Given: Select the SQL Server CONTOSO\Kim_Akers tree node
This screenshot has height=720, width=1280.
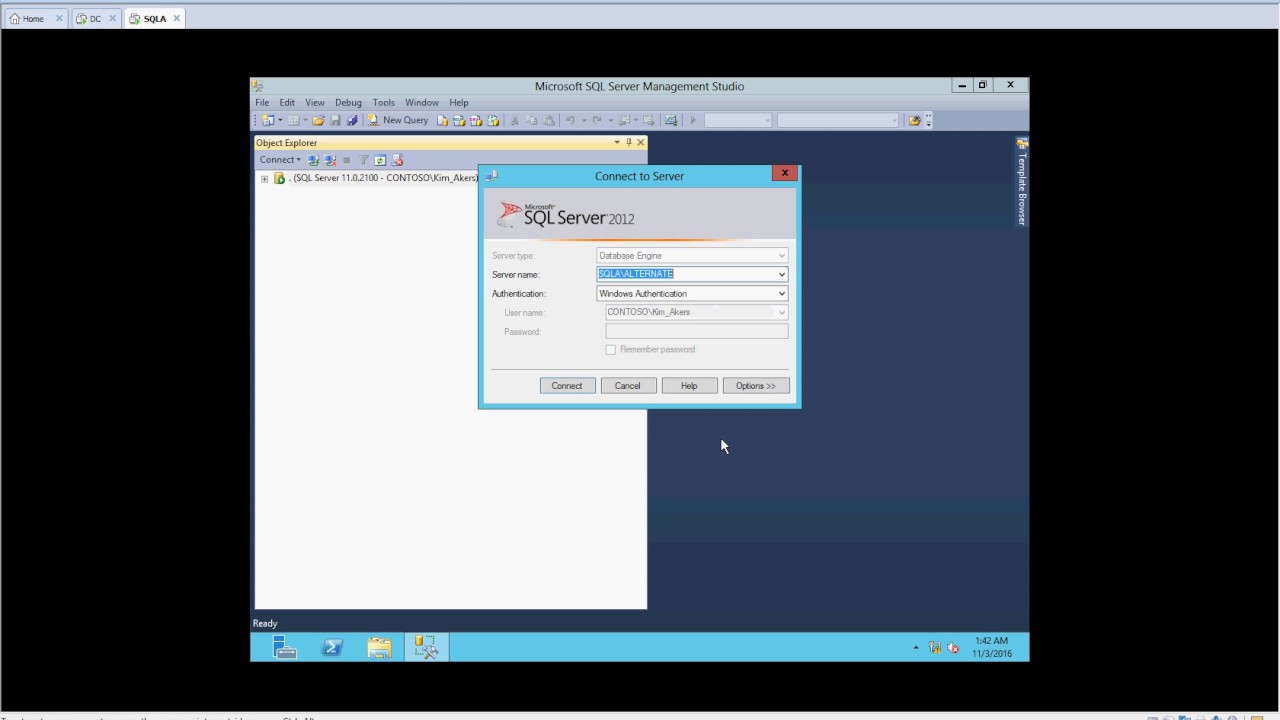Looking at the screenshot, I should (x=383, y=178).
